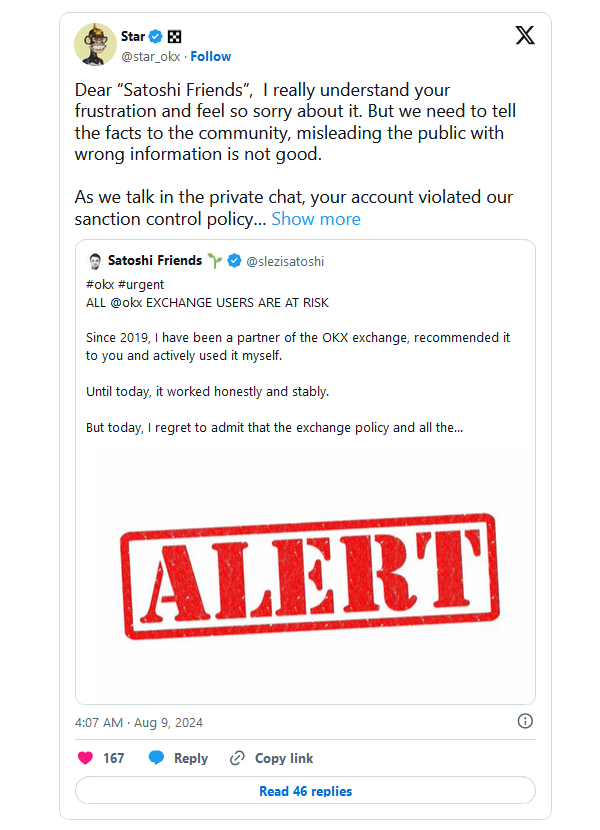The image size is (600, 830).
Task: Open the @star_okx handle link
Action: tap(151, 56)
